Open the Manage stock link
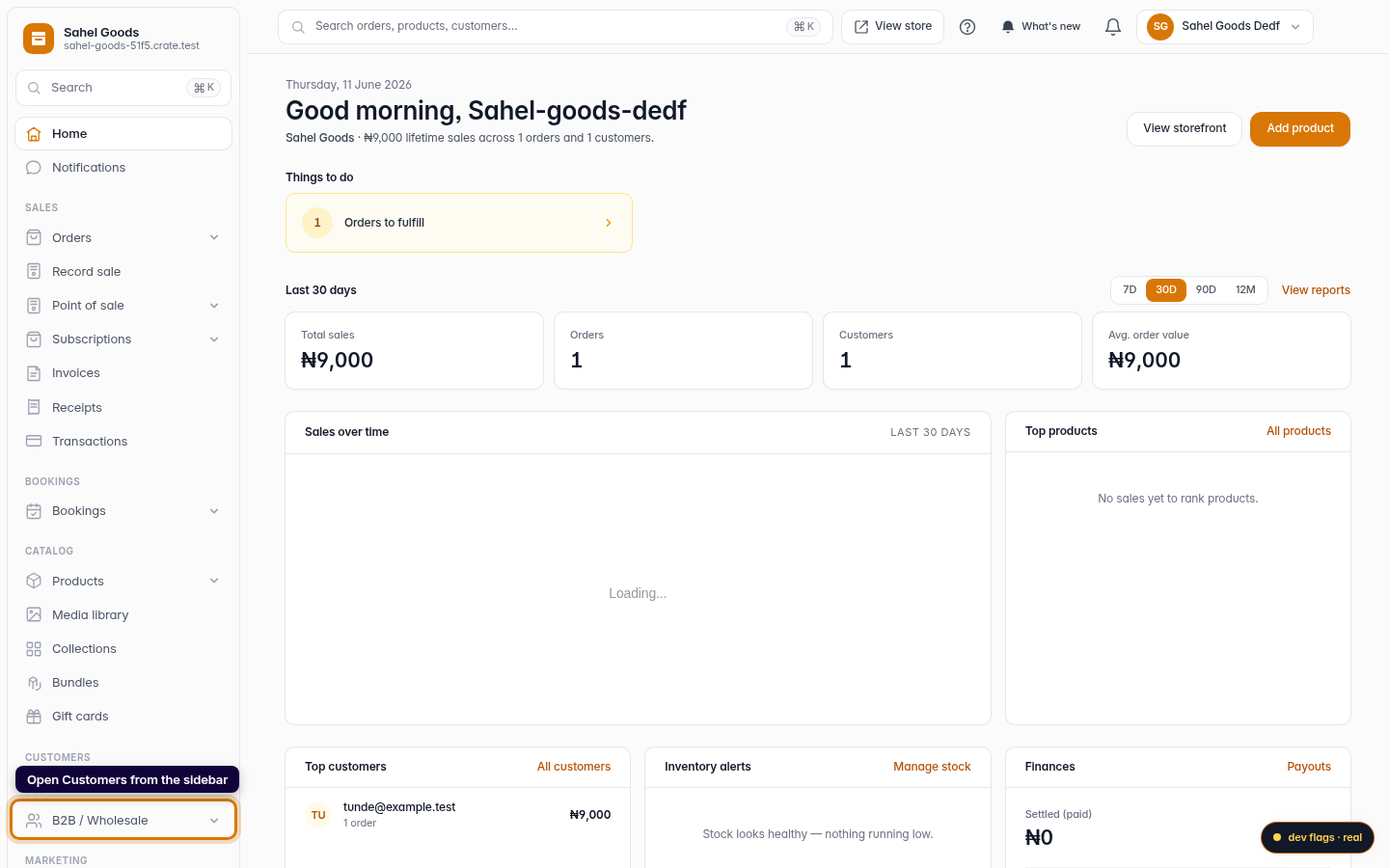The height and width of the screenshot is (868, 1389). [x=932, y=767]
